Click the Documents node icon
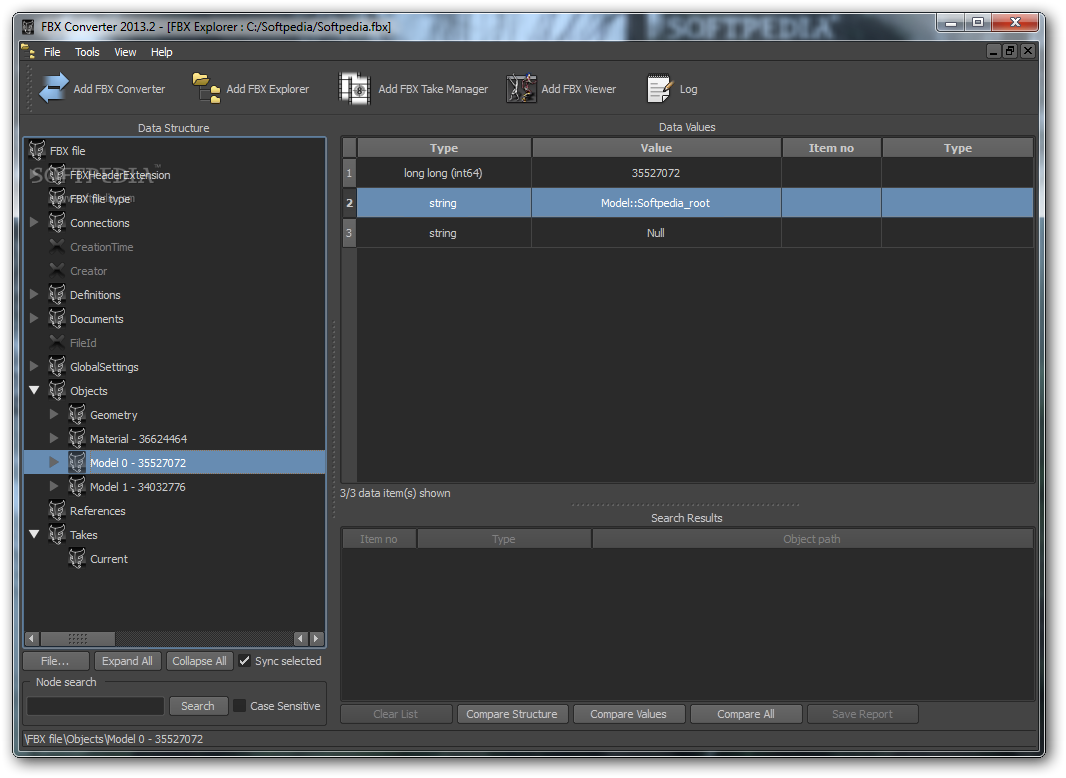Screen dimensions: 1066x778 tap(57, 318)
